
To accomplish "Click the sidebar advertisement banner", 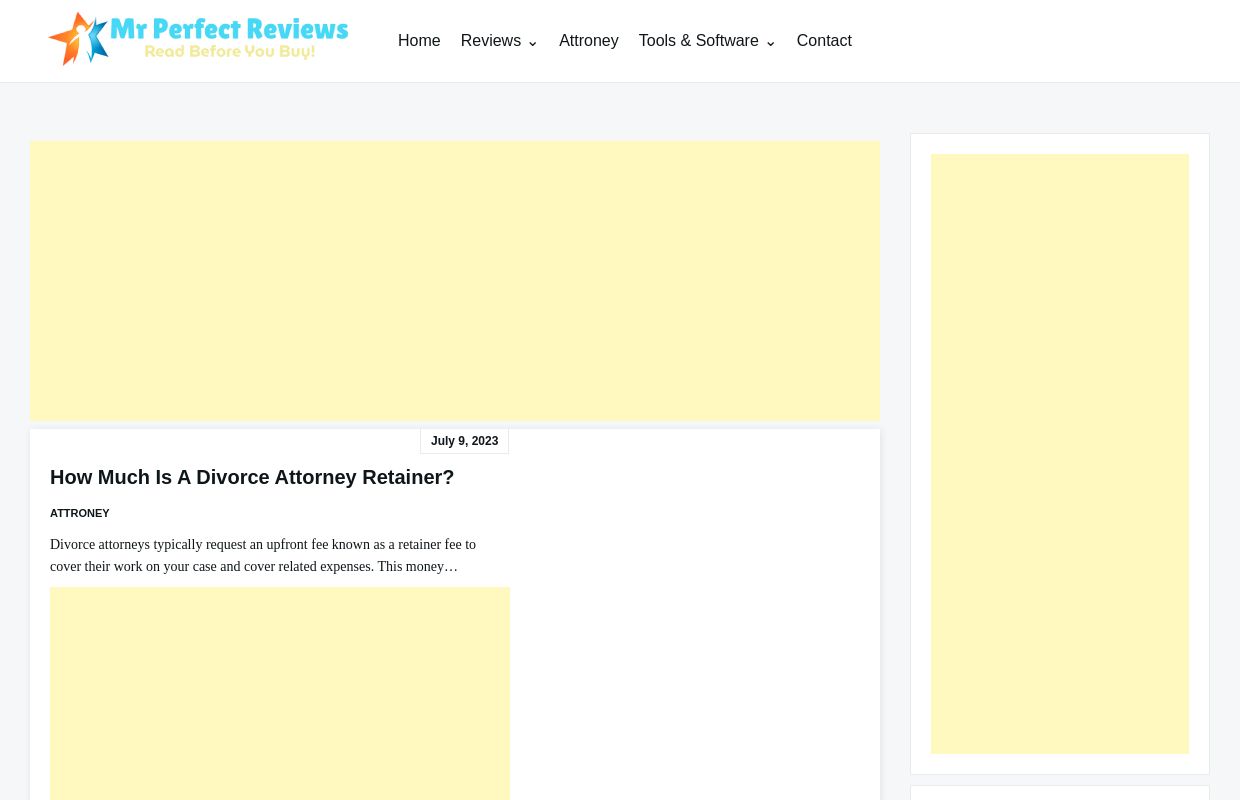I will coord(1060,454).
